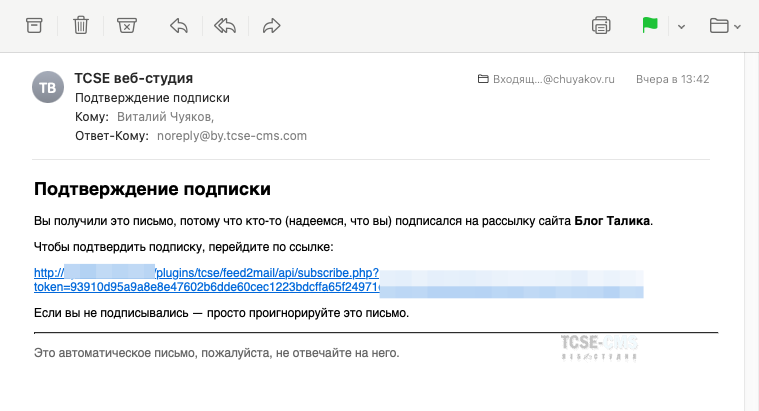
Task: Select sender name TCSE веб-студия
Action: point(133,78)
